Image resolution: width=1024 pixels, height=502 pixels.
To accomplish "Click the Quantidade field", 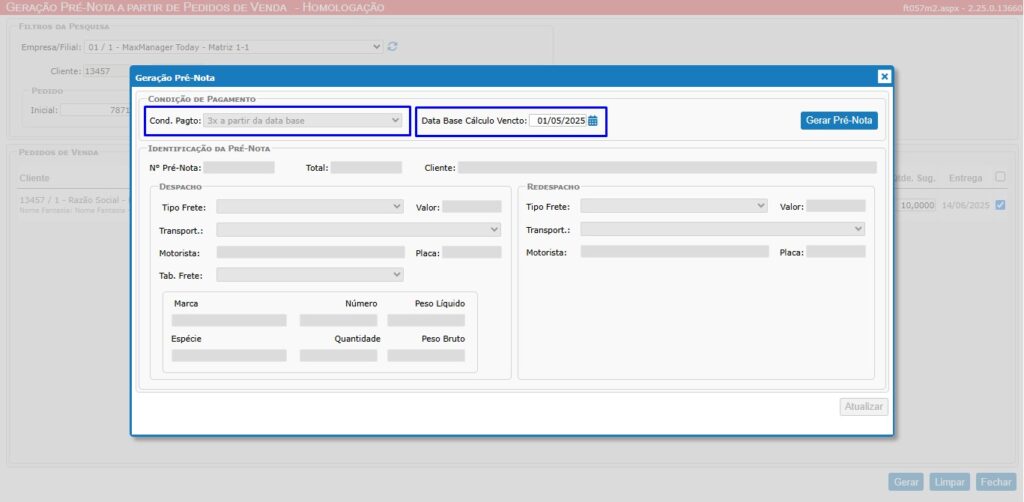I will 338,356.
